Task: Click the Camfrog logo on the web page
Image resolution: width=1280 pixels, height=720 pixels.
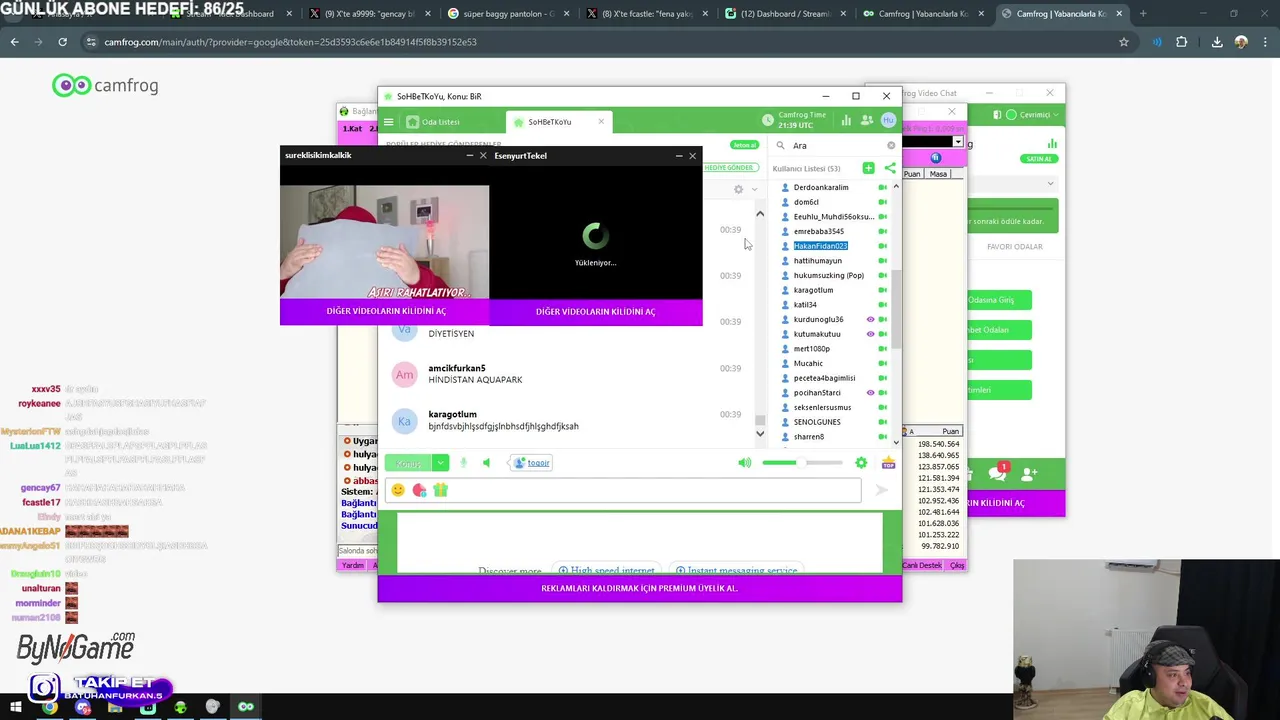Action: tap(105, 86)
